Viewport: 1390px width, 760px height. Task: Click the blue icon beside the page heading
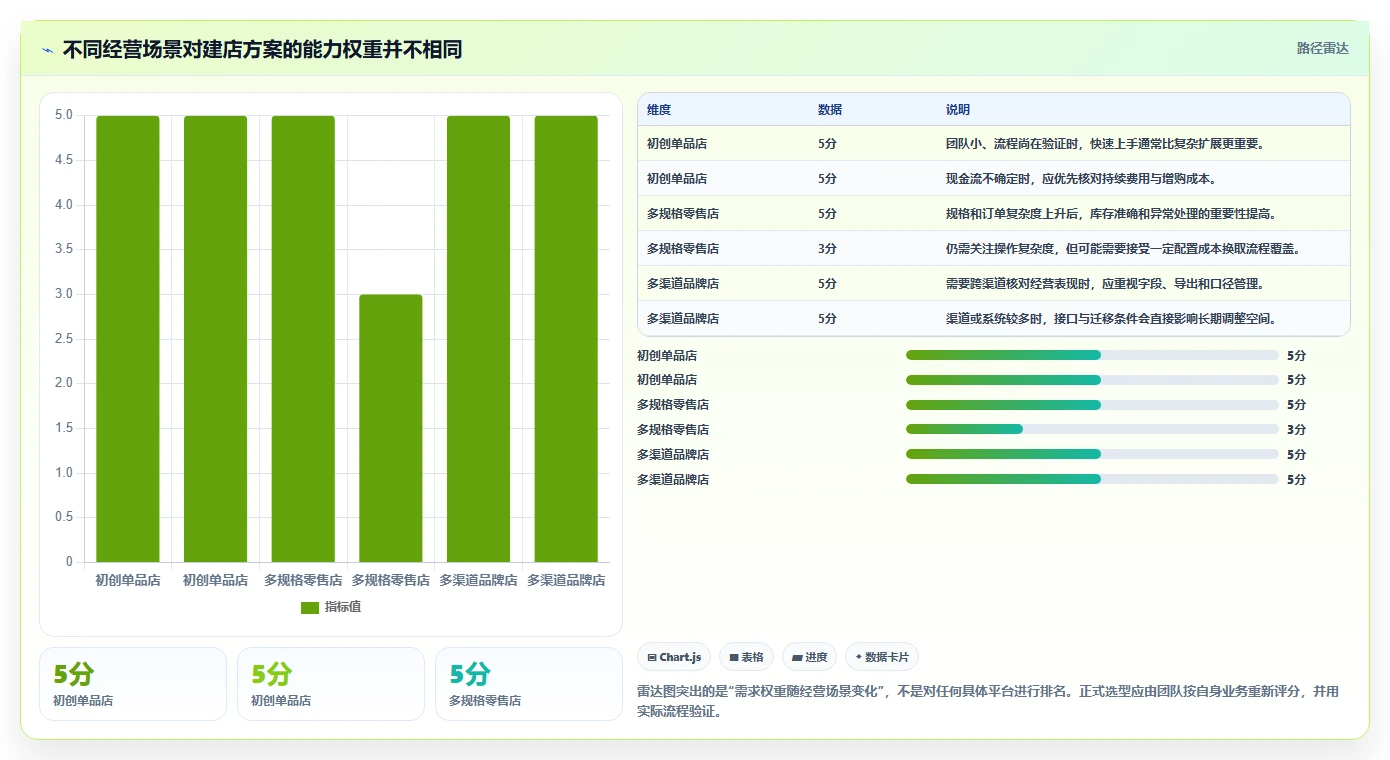tap(48, 50)
